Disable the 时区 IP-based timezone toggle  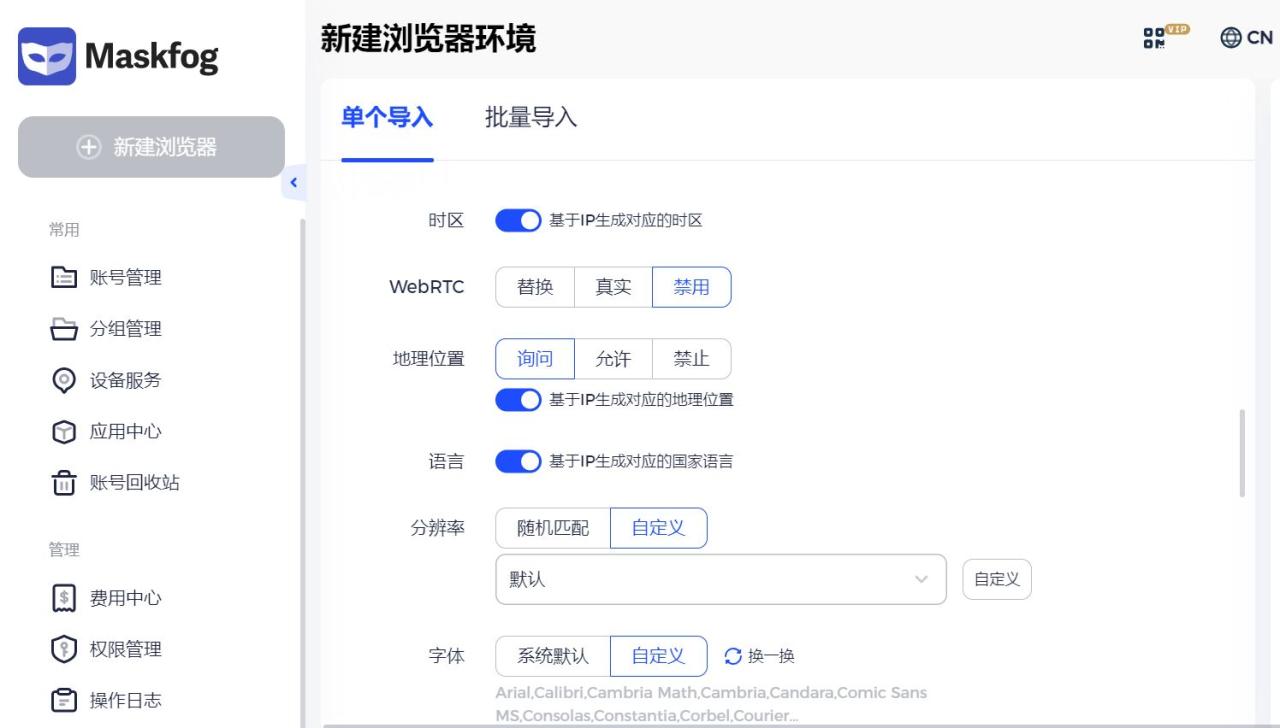point(518,220)
